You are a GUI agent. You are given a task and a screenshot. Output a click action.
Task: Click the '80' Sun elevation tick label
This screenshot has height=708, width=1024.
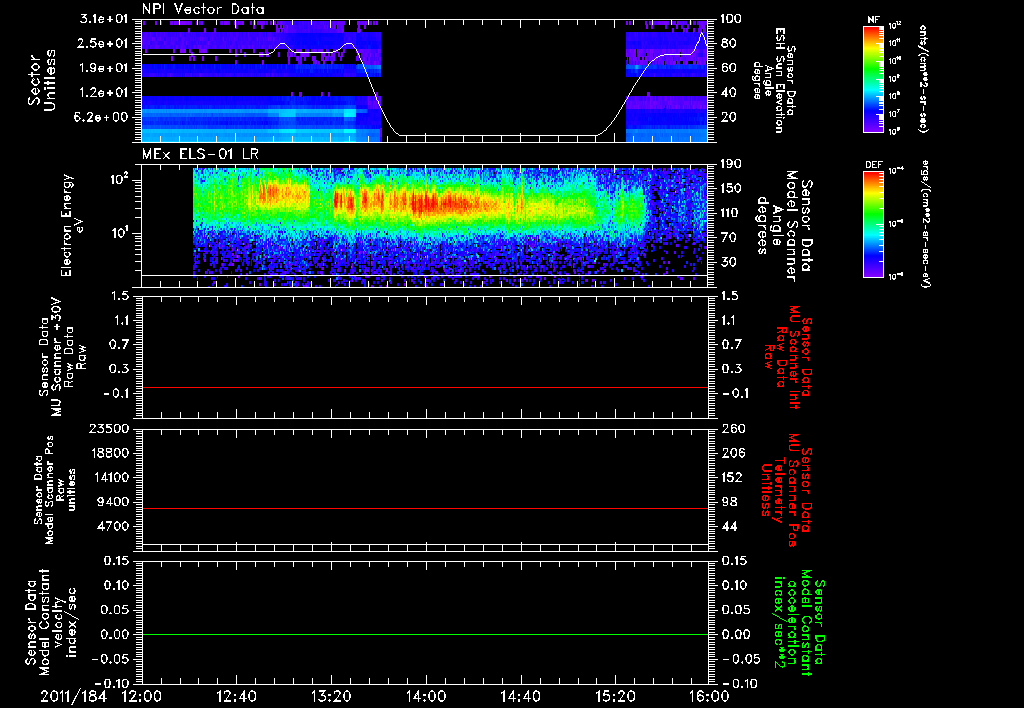click(x=729, y=43)
